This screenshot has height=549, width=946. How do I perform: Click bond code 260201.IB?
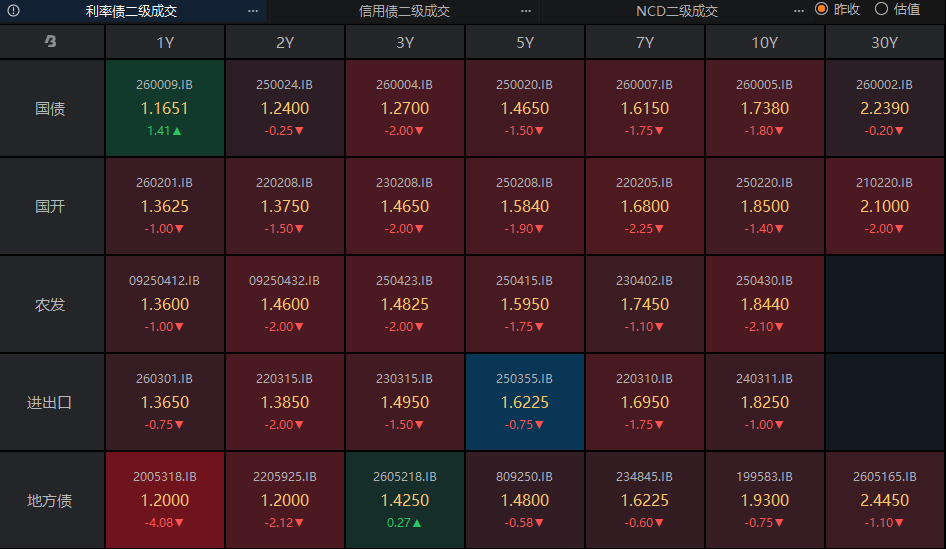[x=164, y=183]
